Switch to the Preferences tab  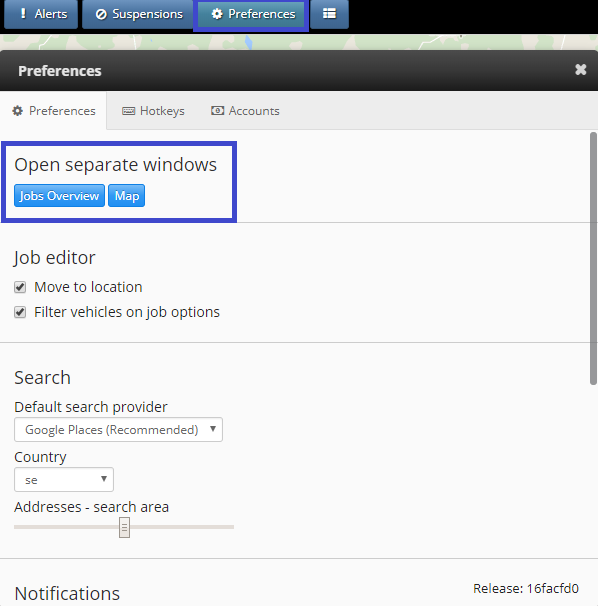point(53,111)
